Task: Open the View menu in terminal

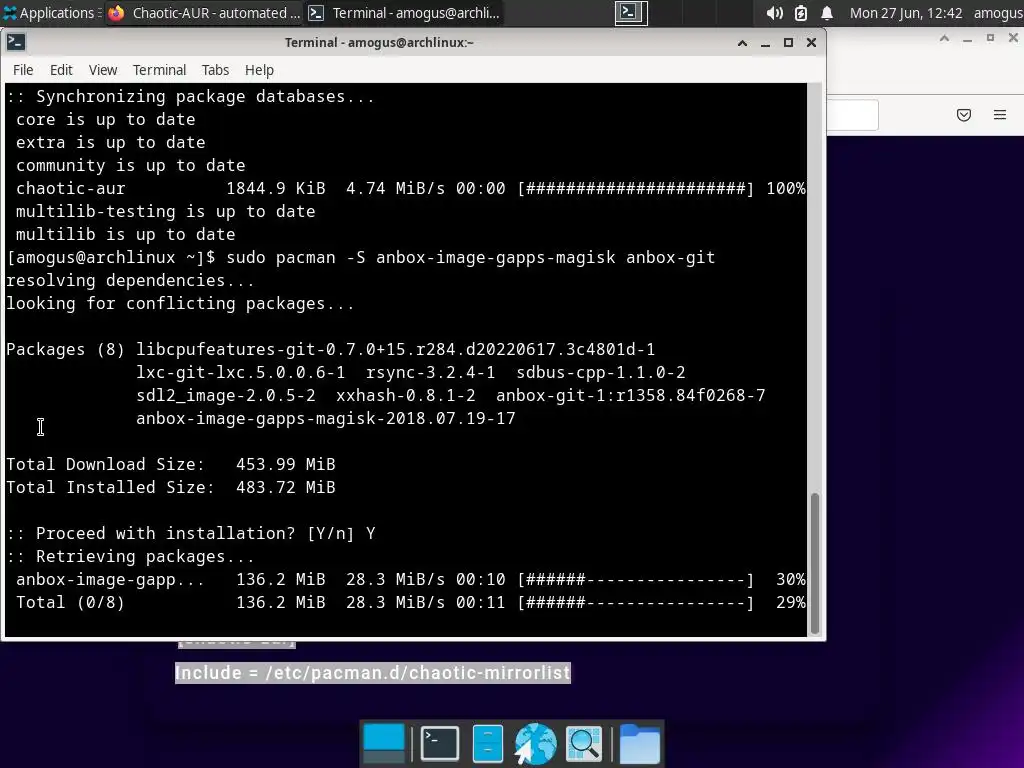Action: pyautogui.click(x=103, y=70)
